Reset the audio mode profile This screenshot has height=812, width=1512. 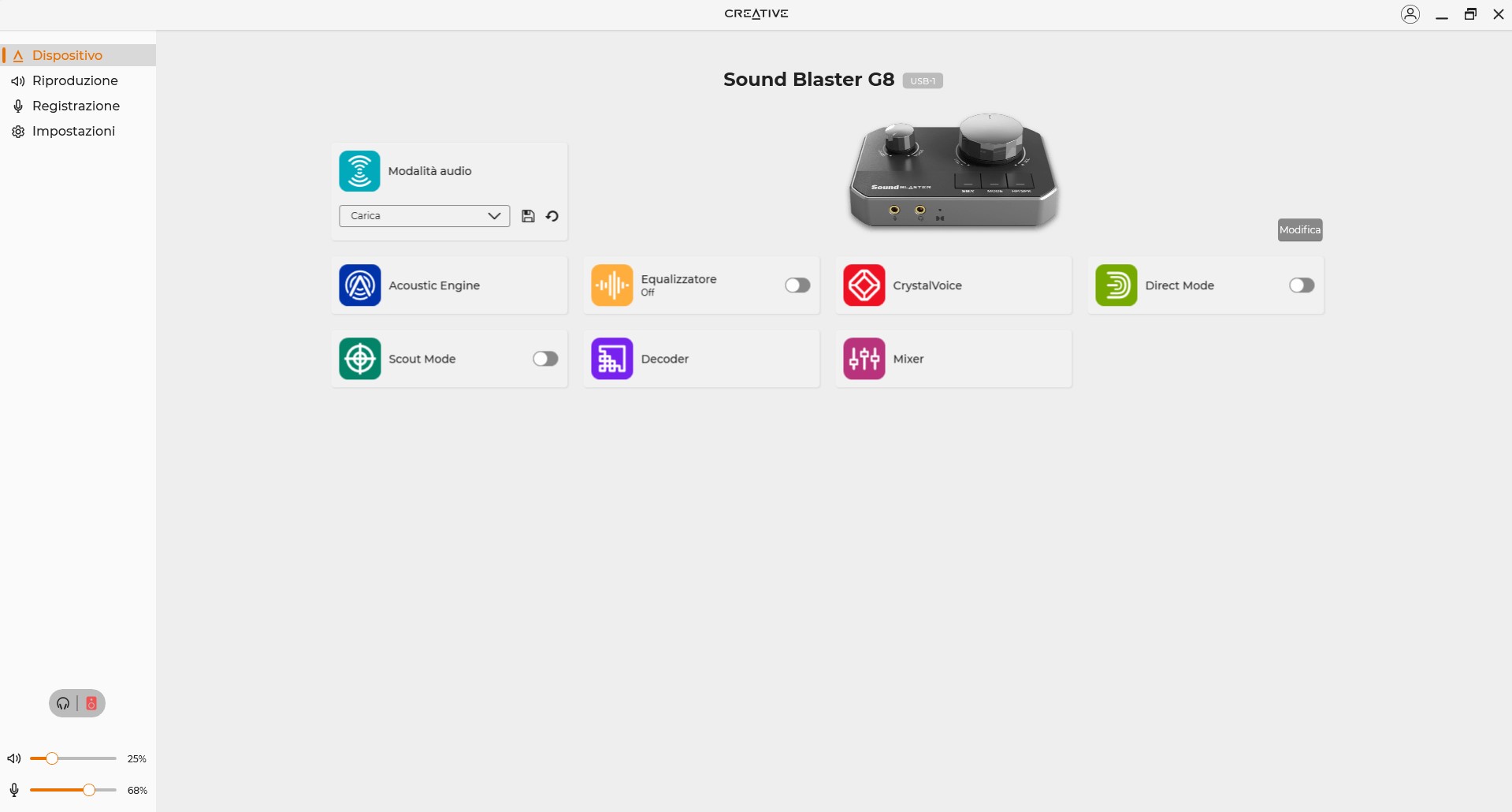coord(552,216)
